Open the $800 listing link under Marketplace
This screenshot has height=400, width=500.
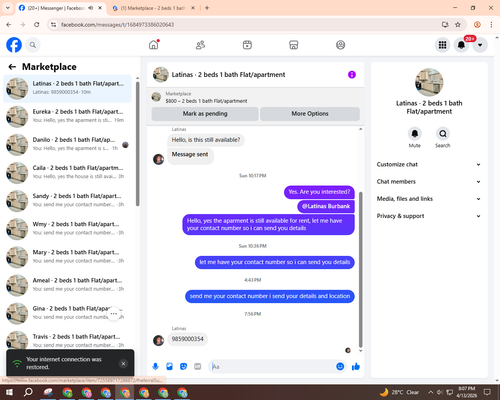[x=206, y=101]
